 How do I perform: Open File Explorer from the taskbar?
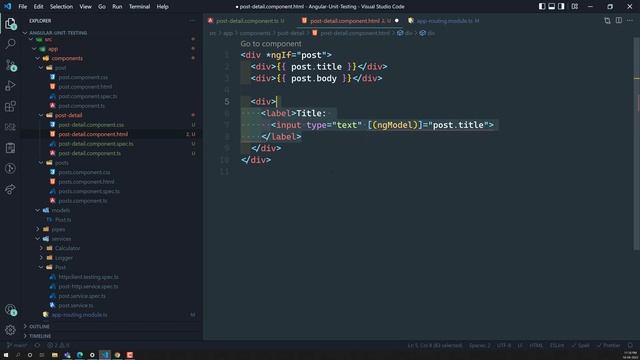pyautogui.click(x=55, y=355)
